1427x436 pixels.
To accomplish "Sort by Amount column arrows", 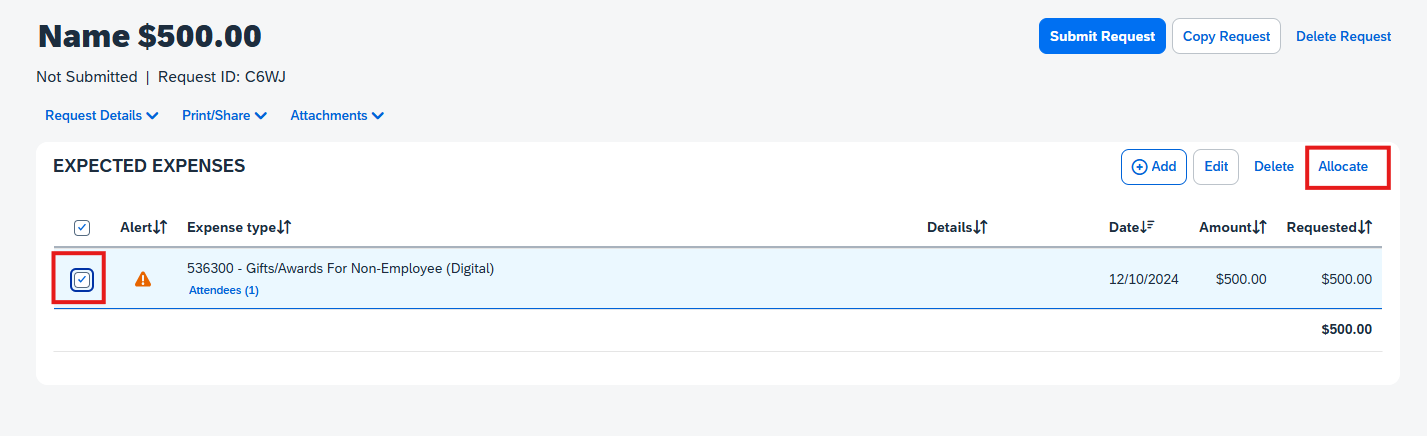I will [x=1260, y=228].
